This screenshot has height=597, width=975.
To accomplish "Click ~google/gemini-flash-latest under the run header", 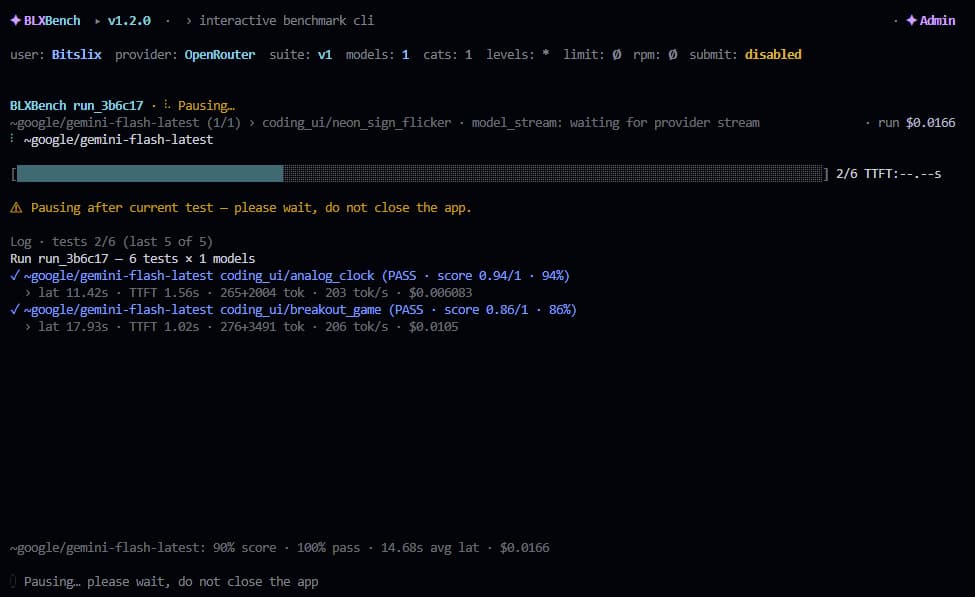I will click(x=118, y=140).
